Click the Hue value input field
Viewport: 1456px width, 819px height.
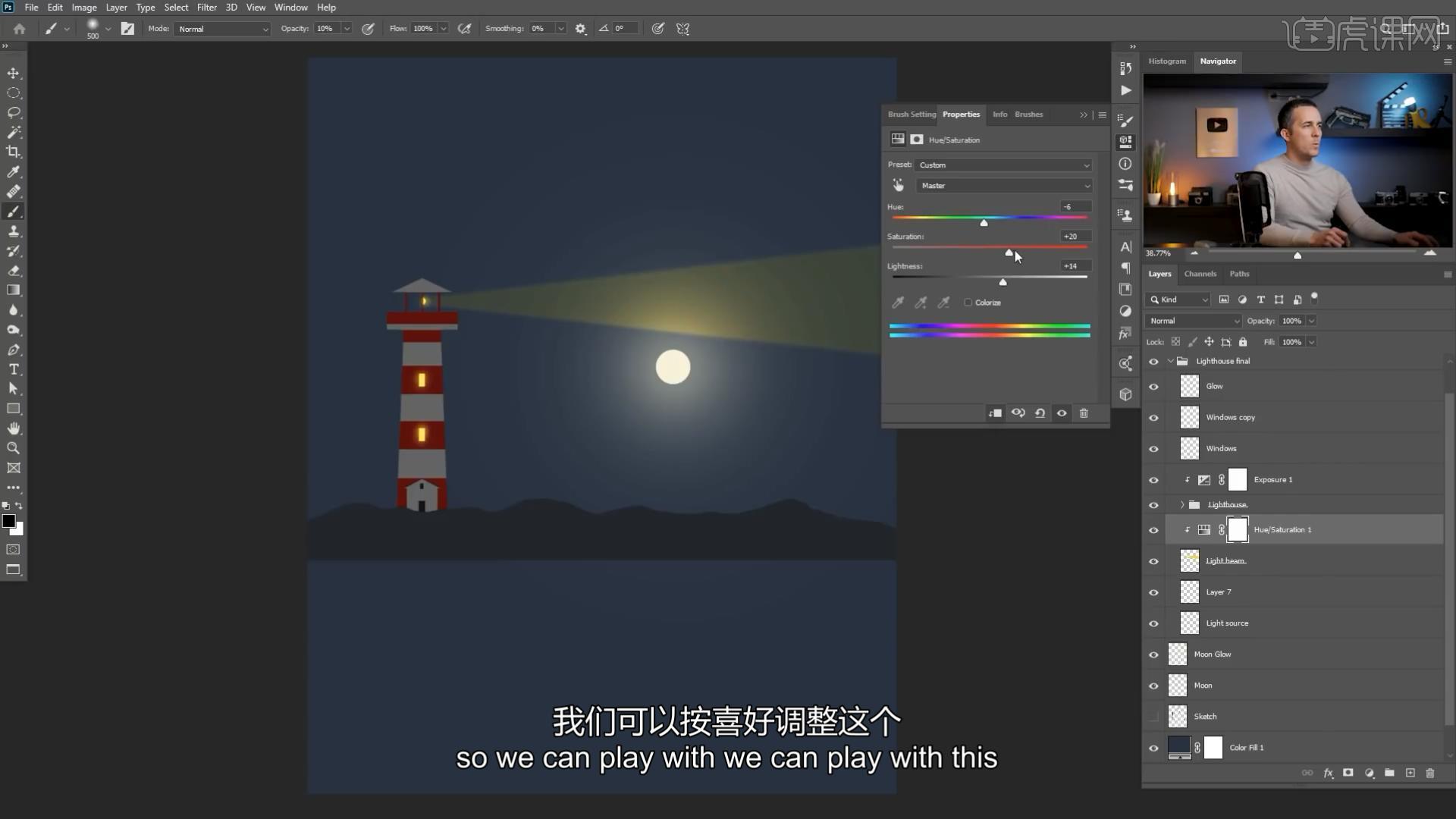(1075, 207)
